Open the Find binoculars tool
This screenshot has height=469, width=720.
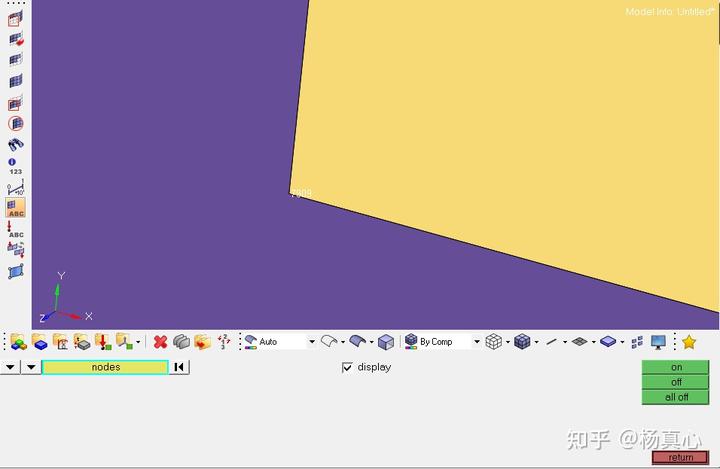point(16,144)
